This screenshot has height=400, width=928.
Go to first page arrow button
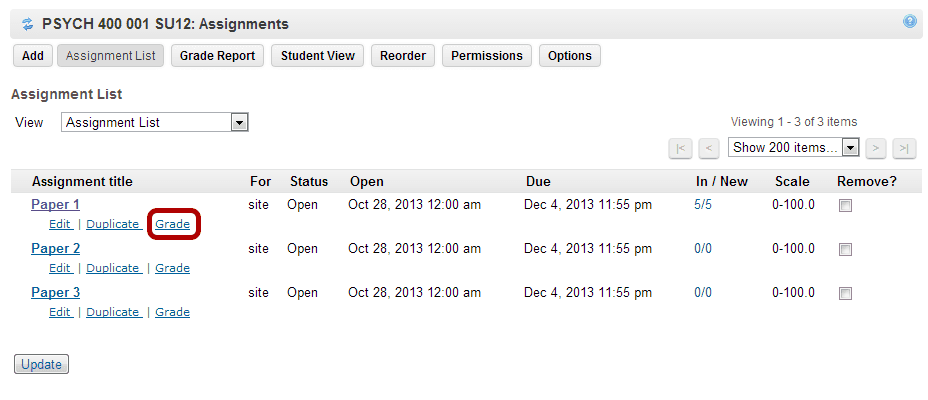pyautogui.click(x=680, y=148)
